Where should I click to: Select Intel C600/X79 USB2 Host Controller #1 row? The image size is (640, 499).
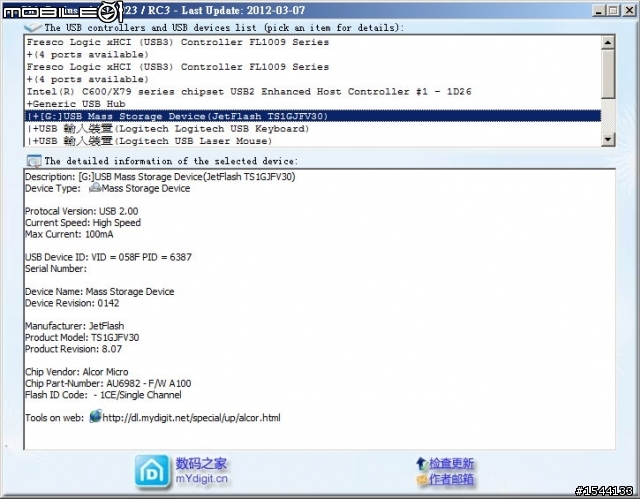(312, 91)
